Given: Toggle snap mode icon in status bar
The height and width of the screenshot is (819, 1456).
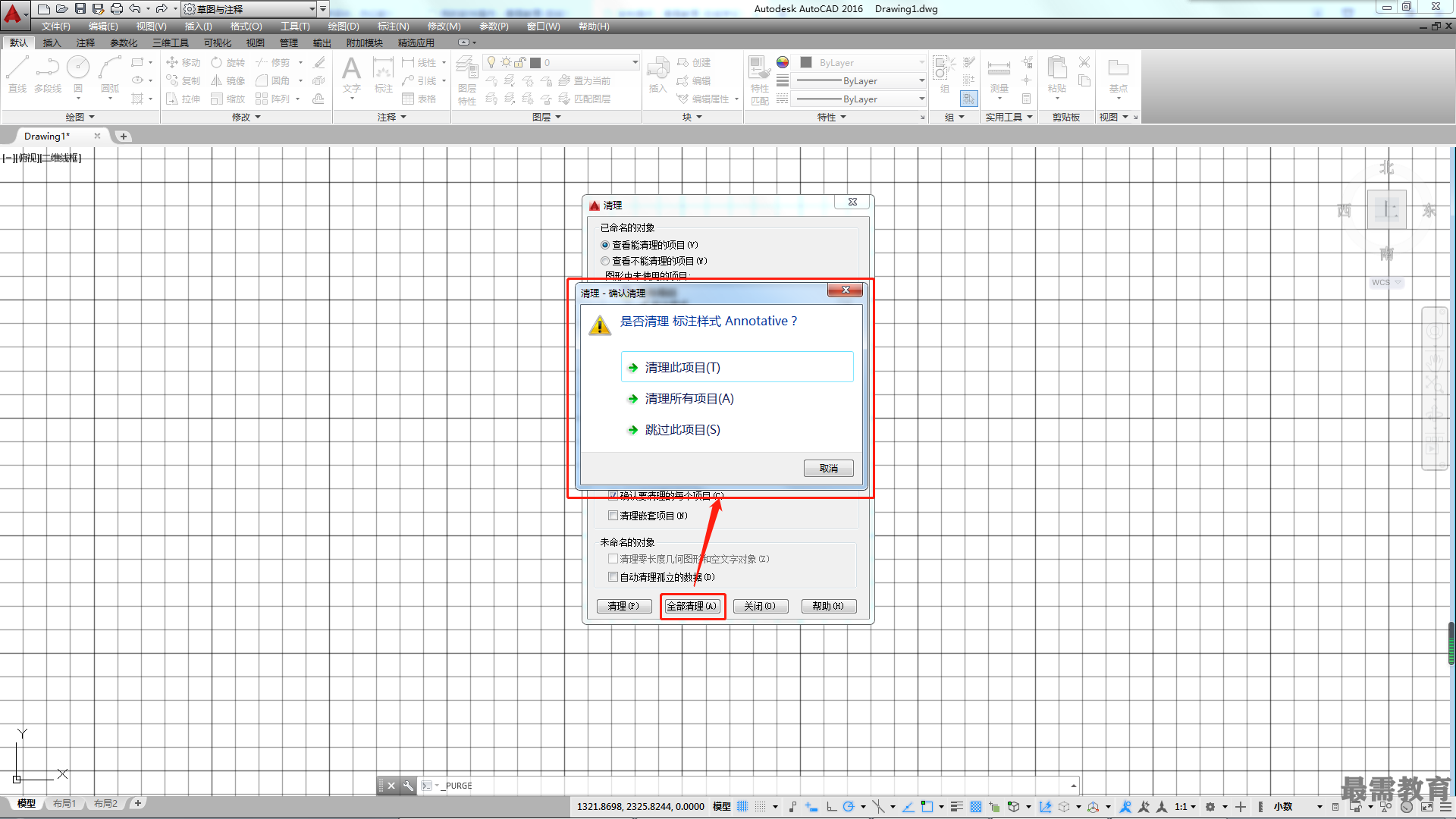Looking at the screenshot, I should [761, 807].
